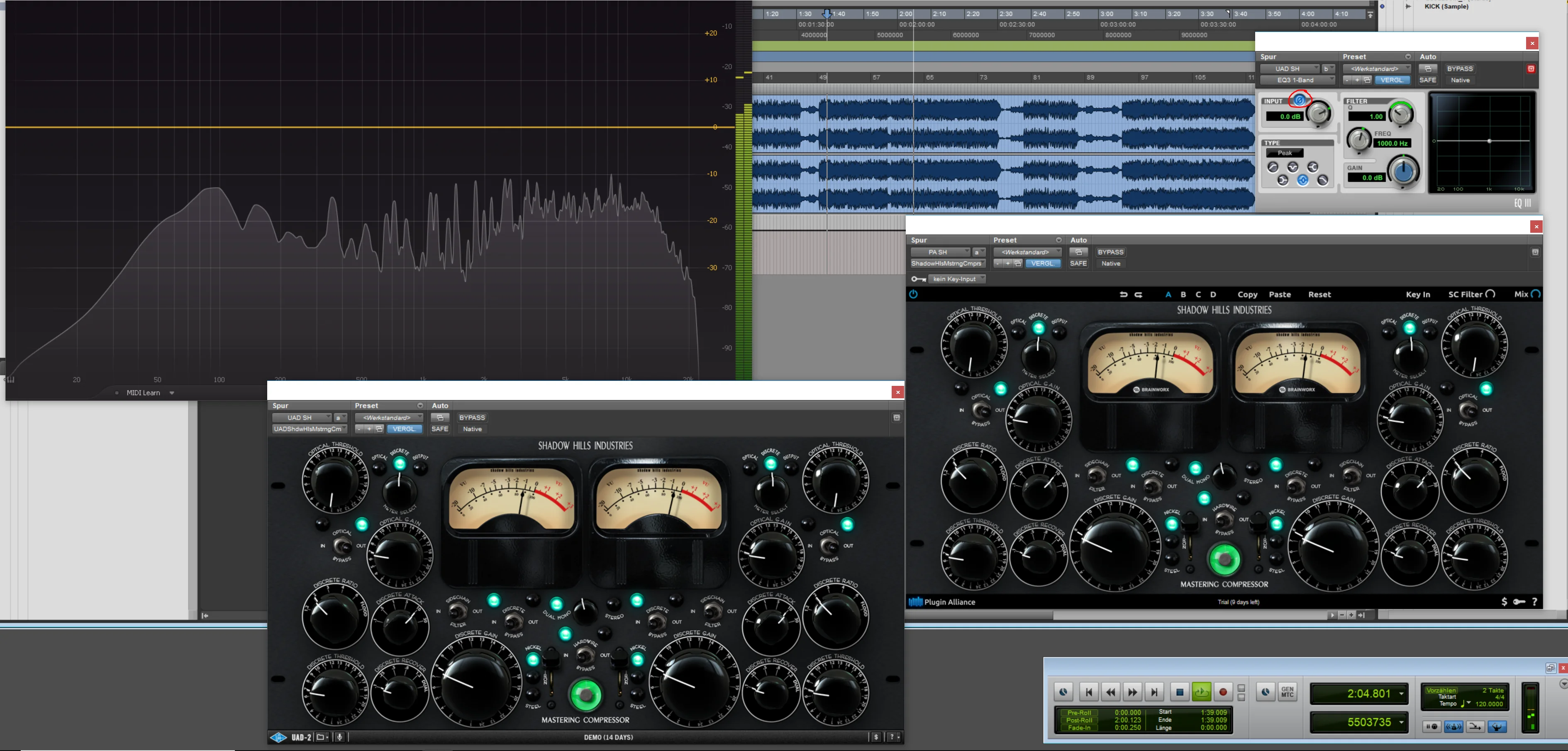
Task: Click the 1000.0 Hz frequency field
Action: tap(1393, 143)
